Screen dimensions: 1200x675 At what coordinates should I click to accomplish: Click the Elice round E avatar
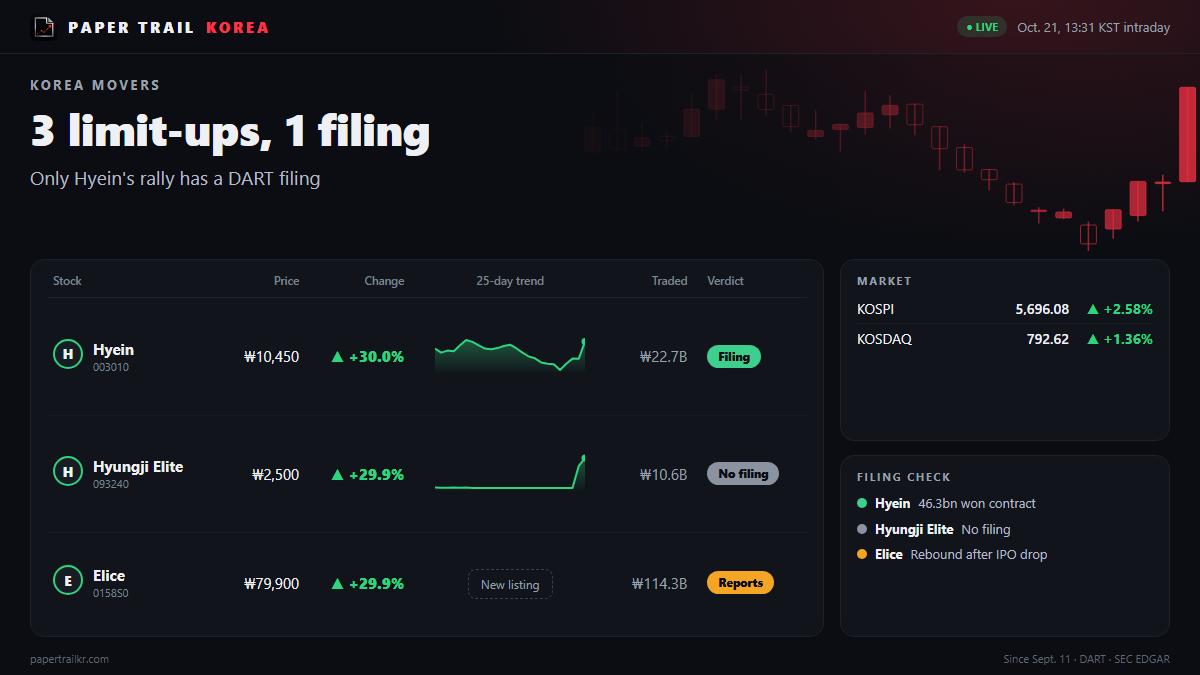pos(68,580)
